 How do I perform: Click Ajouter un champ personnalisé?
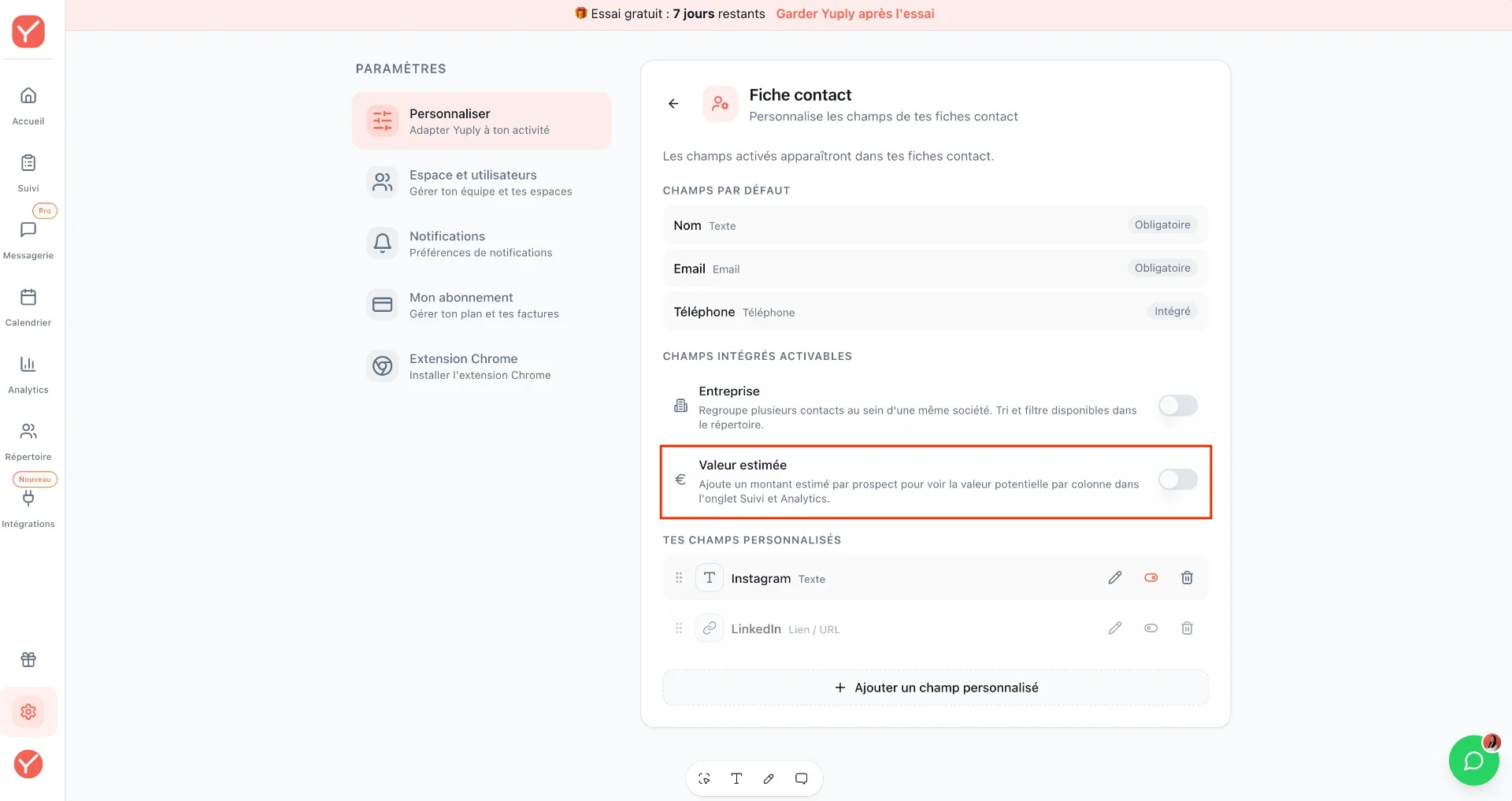[x=936, y=688]
